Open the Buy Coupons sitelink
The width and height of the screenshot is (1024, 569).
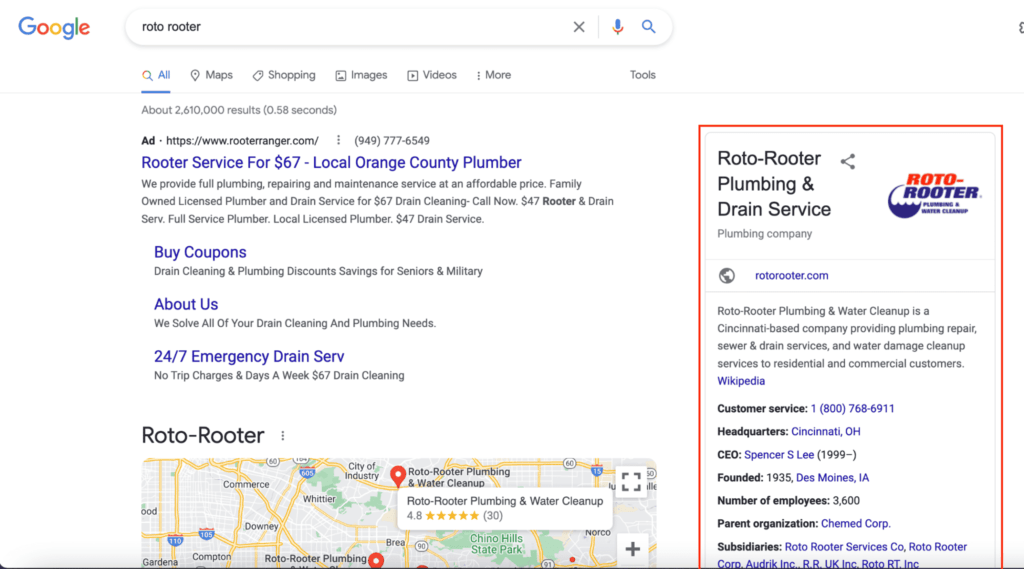(200, 252)
